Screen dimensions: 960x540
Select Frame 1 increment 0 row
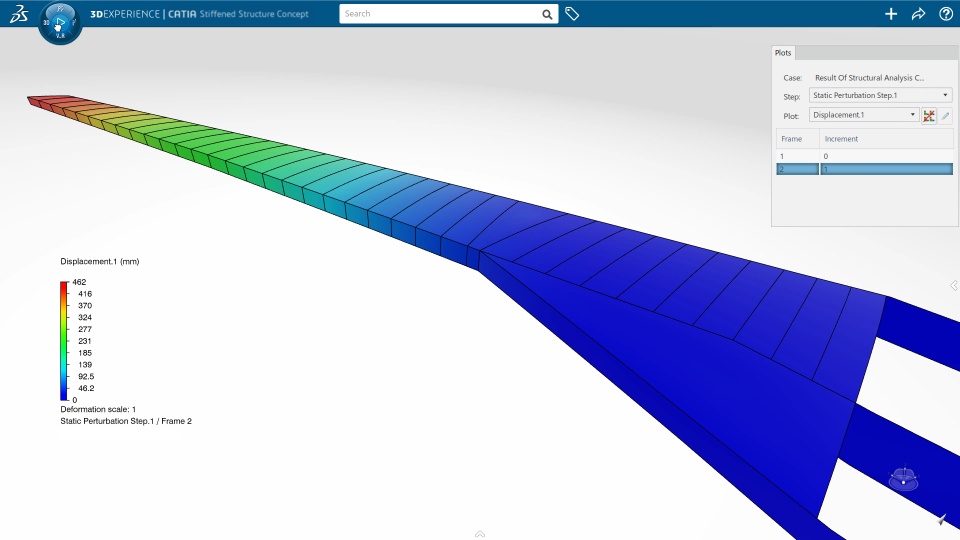(x=864, y=156)
